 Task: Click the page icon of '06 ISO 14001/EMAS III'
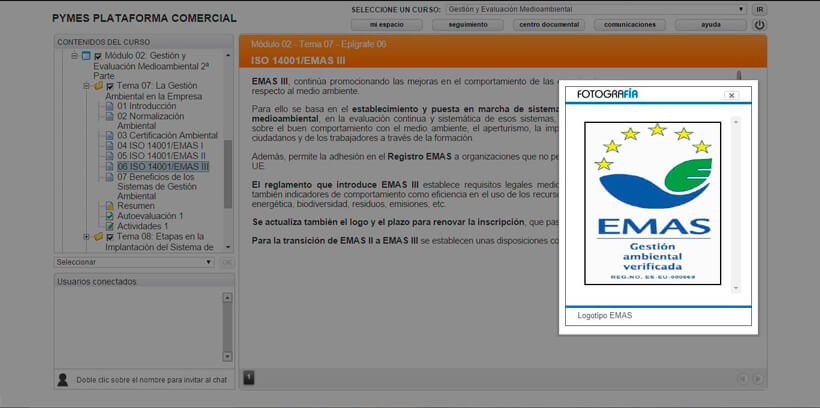click(109, 167)
